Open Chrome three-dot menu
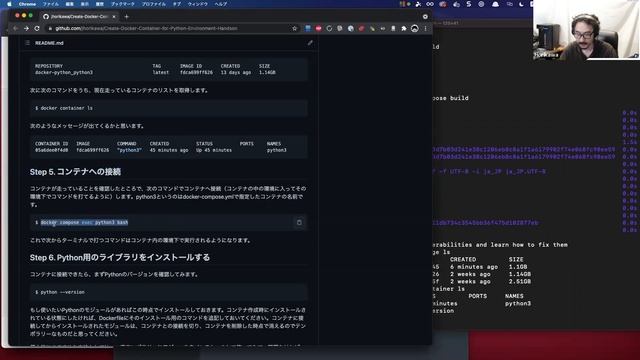The height and width of the screenshot is (360, 640). click(x=425, y=28)
